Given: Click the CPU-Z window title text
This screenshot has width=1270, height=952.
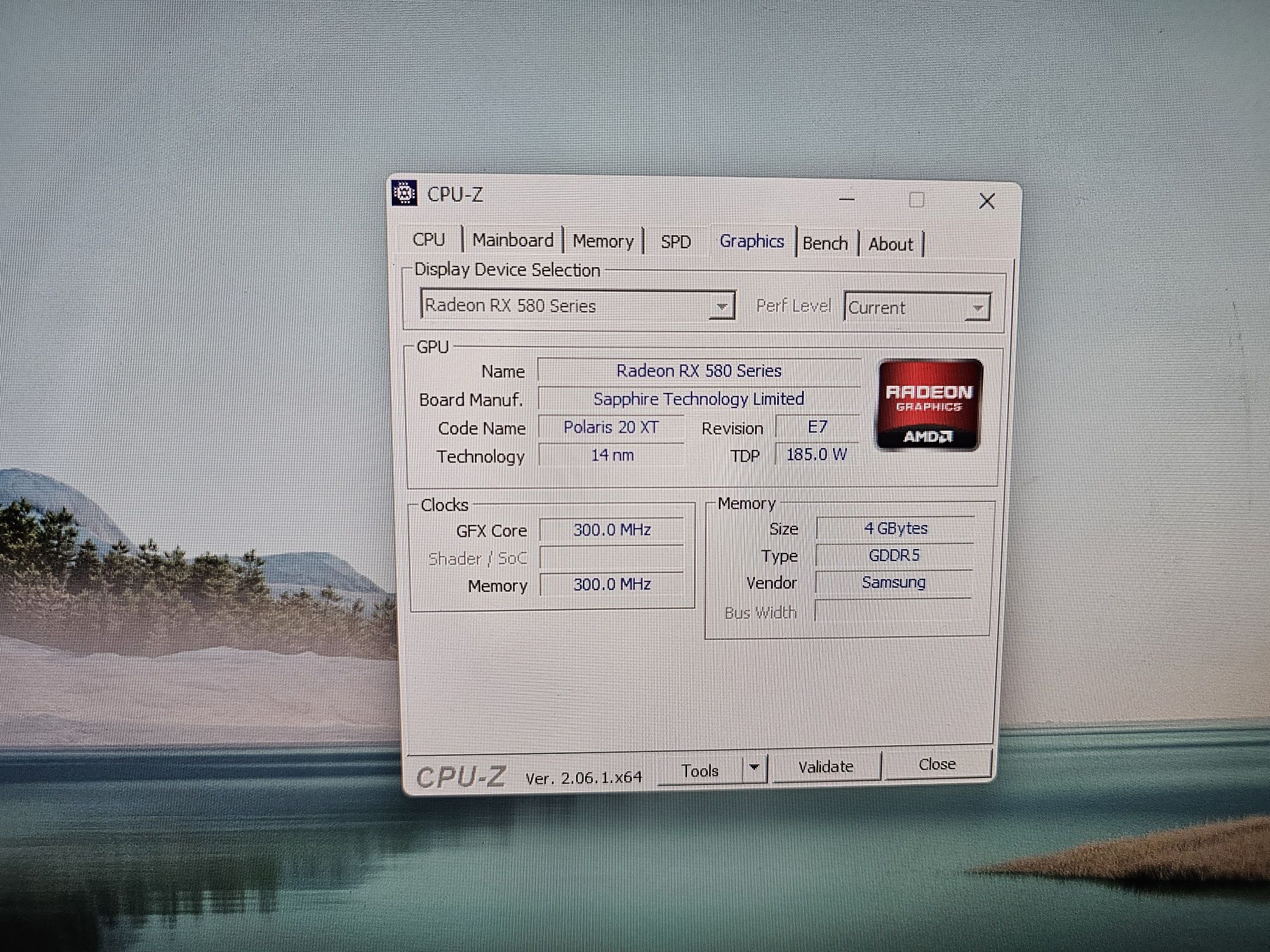Looking at the screenshot, I should click(455, 194).
